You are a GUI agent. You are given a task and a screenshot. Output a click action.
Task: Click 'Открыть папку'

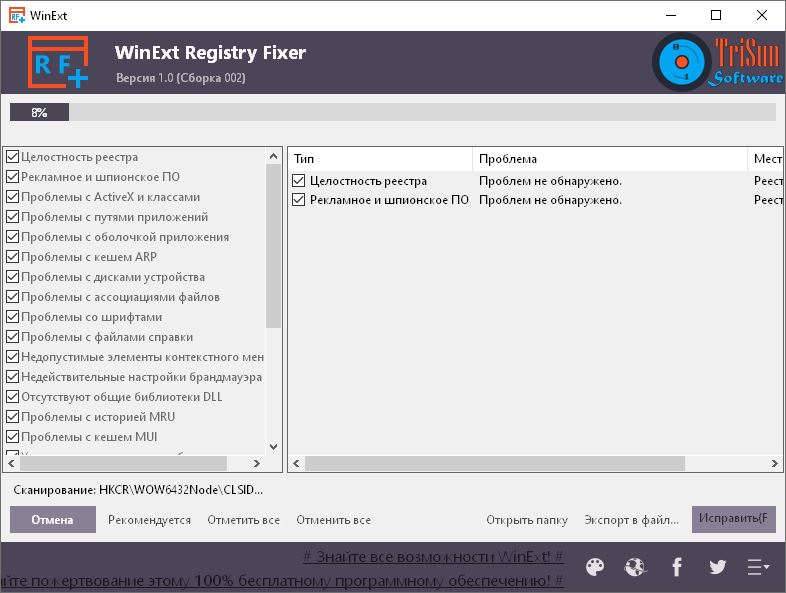pos(527,520)
